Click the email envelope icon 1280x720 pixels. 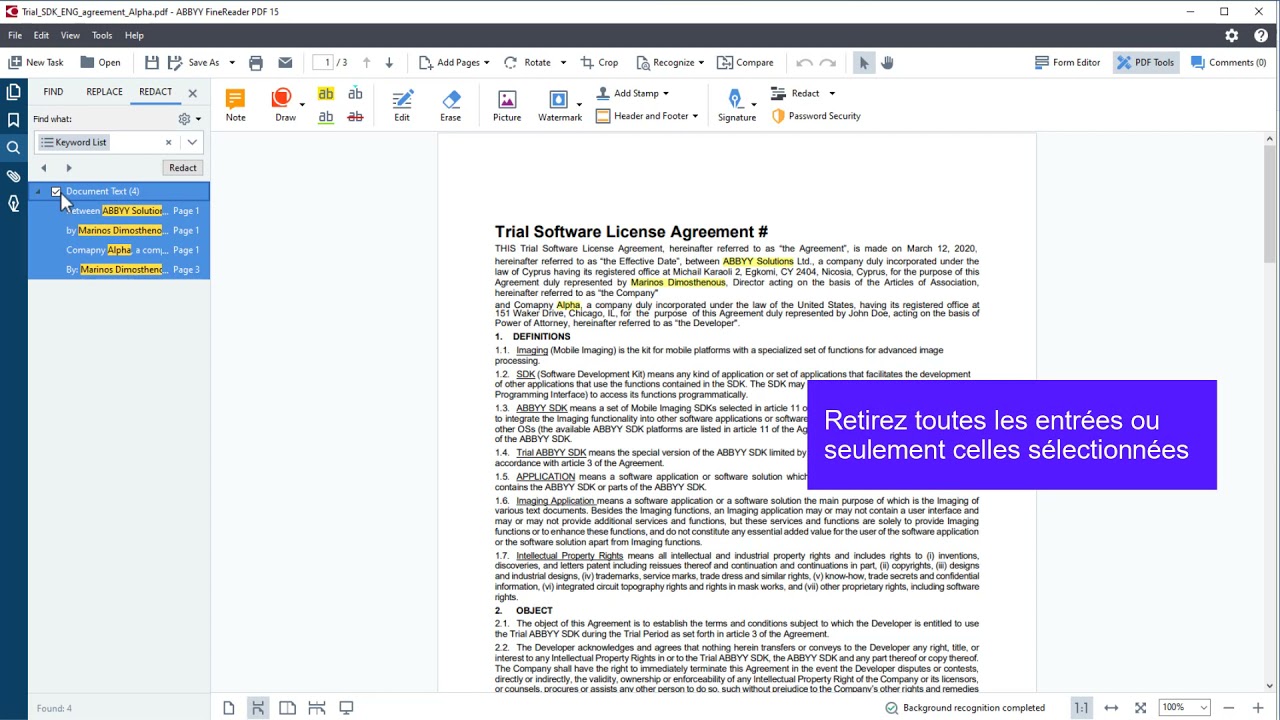[285, 62]
